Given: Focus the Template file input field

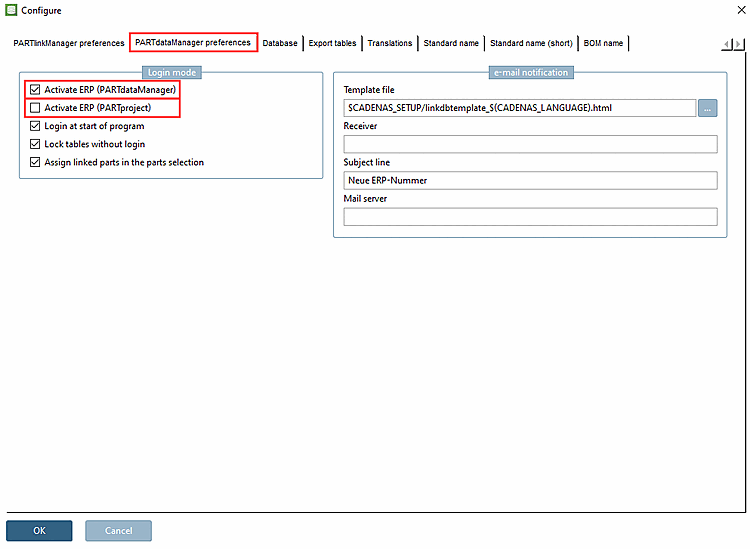Looking at the screenshot, I should (x=519, y=108).
